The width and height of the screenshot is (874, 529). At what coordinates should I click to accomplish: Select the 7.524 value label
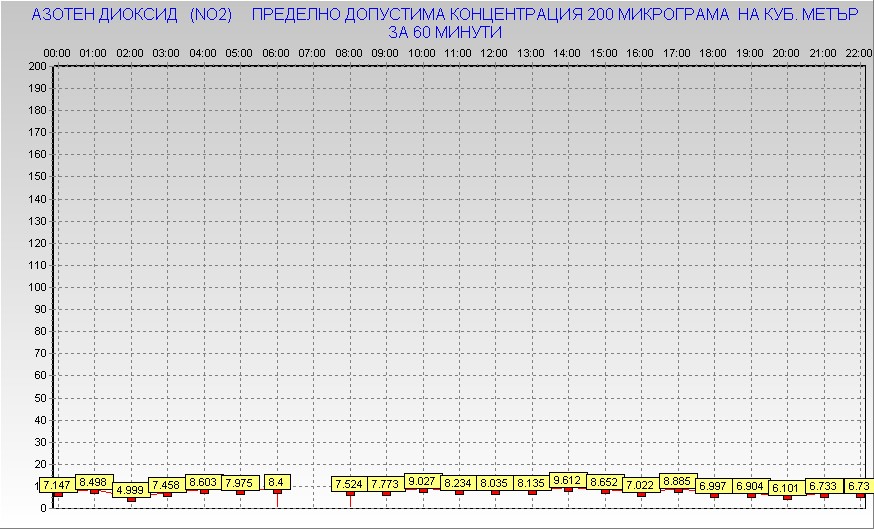350,484
